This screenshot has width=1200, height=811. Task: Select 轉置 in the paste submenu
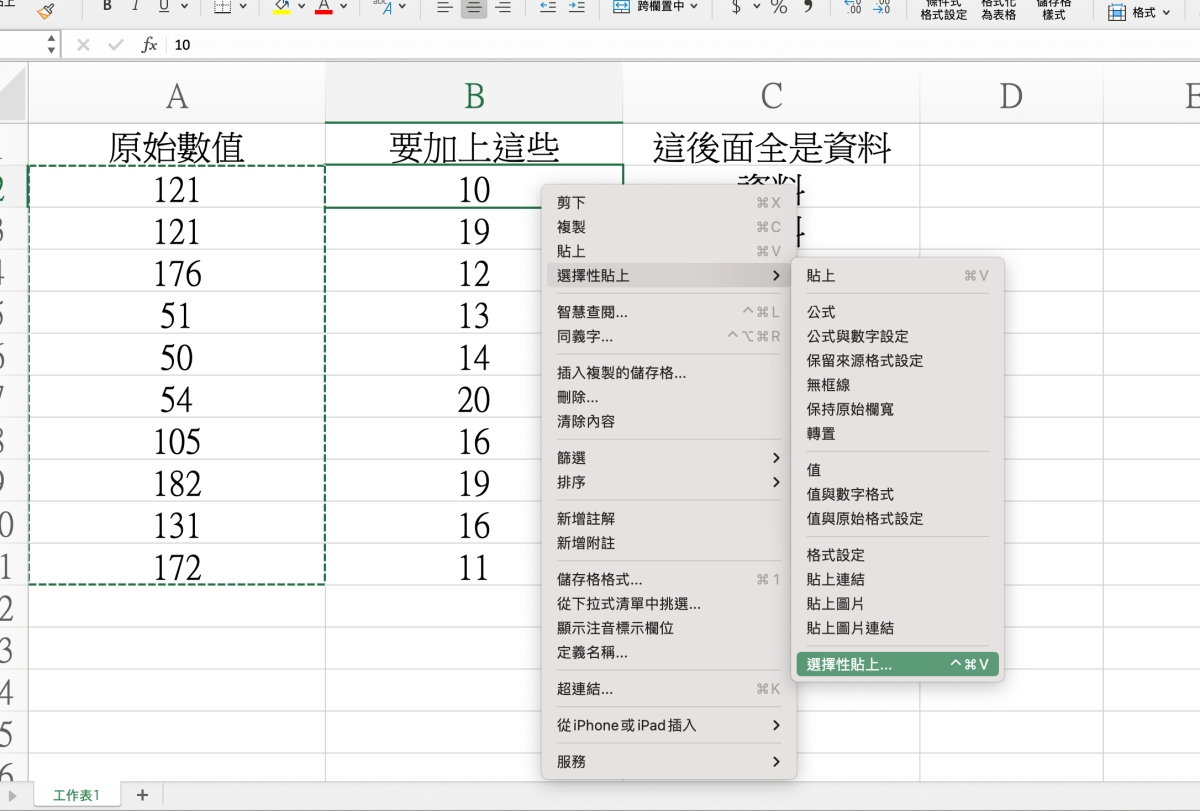tap(821, 434)
